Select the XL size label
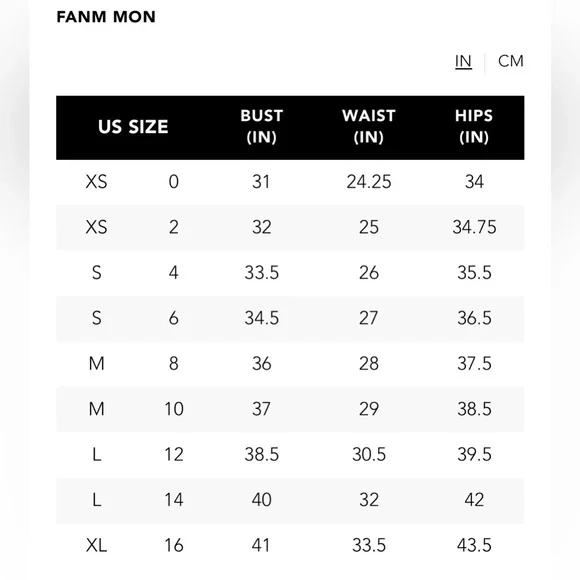Viewport: 580px width, 580px height. [x=97, y=546]
